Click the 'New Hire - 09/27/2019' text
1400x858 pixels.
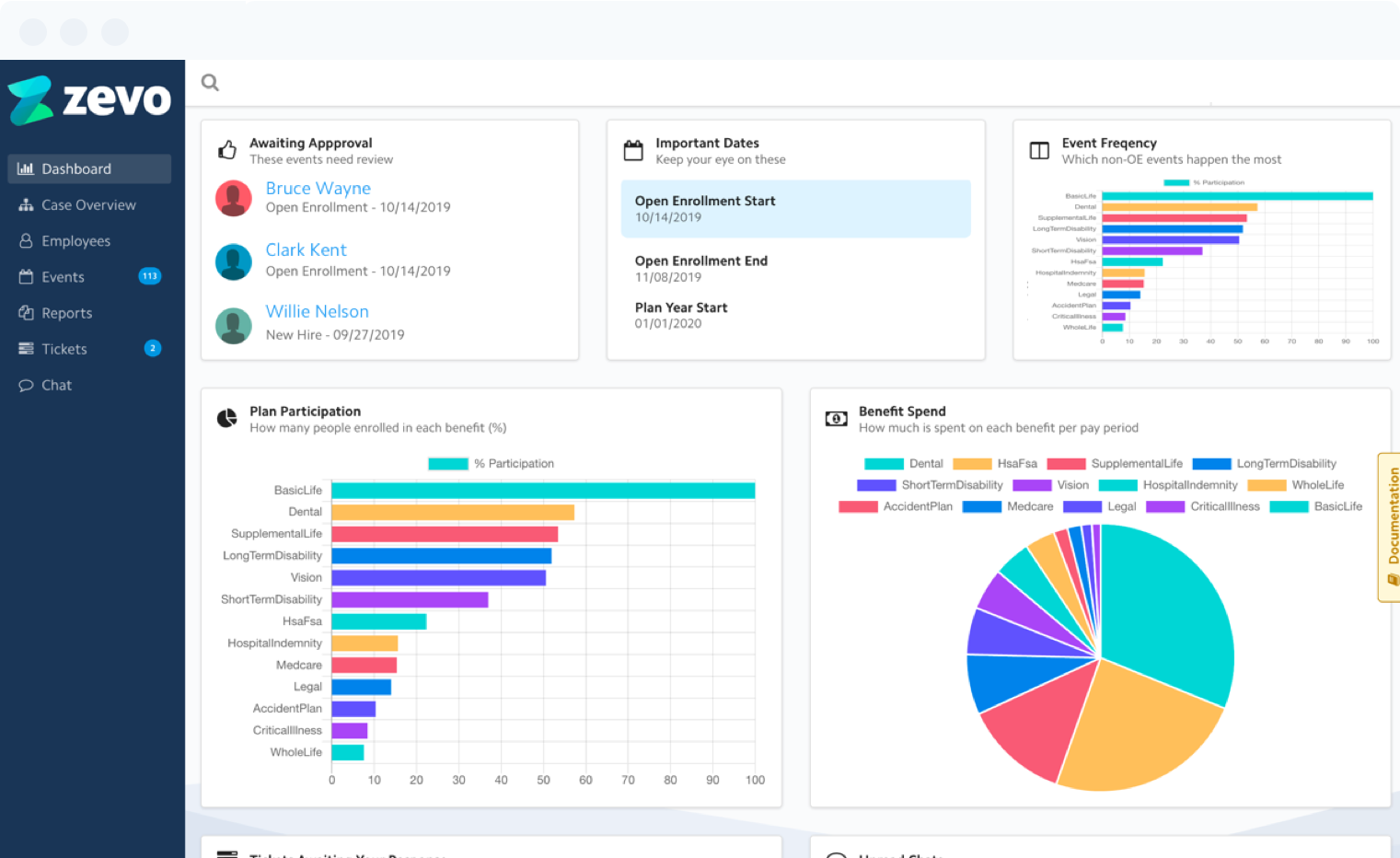(x=335, y=334)
